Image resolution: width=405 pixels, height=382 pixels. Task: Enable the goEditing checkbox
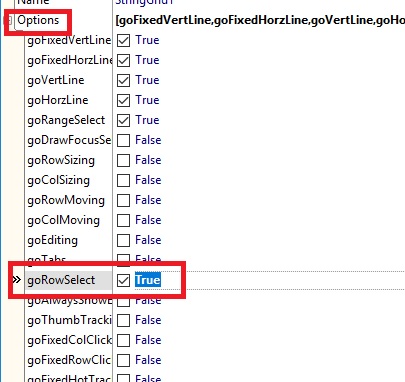(x=123, y=241)
